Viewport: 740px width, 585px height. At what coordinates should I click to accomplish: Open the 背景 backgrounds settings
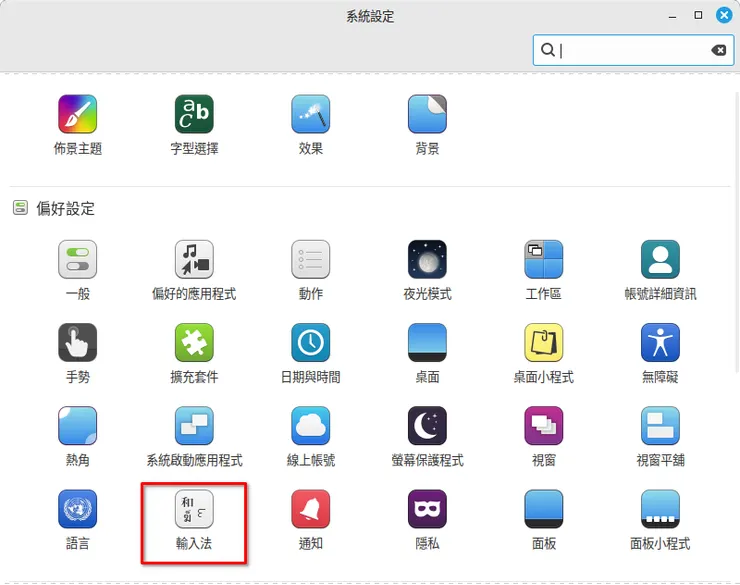pyautogui.click(x=427, y=125)
